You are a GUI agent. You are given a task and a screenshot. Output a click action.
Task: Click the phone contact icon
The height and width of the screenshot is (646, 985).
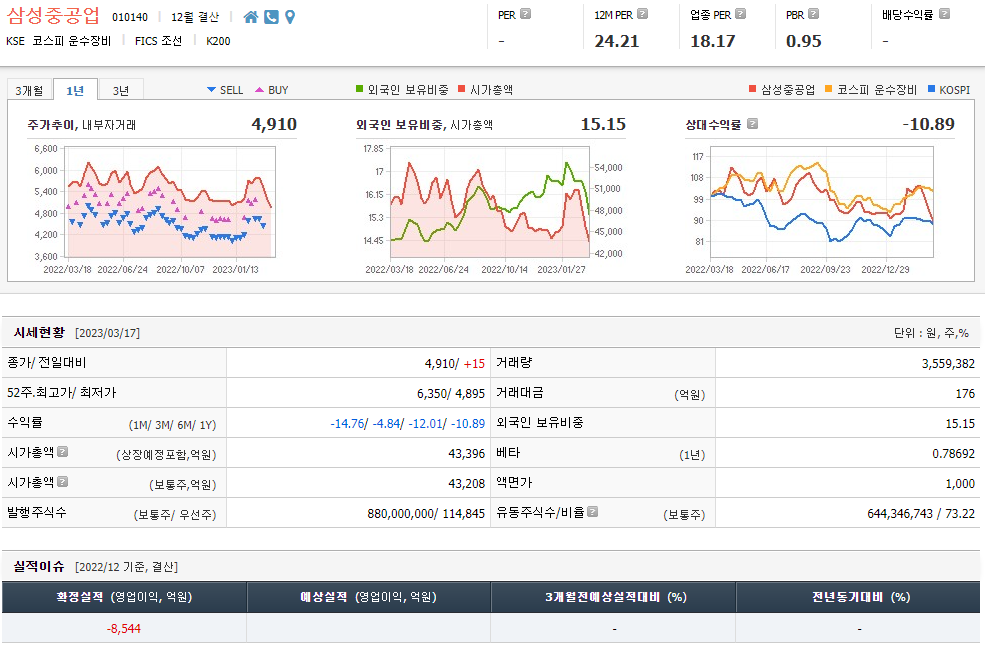[x=271, y=17]
